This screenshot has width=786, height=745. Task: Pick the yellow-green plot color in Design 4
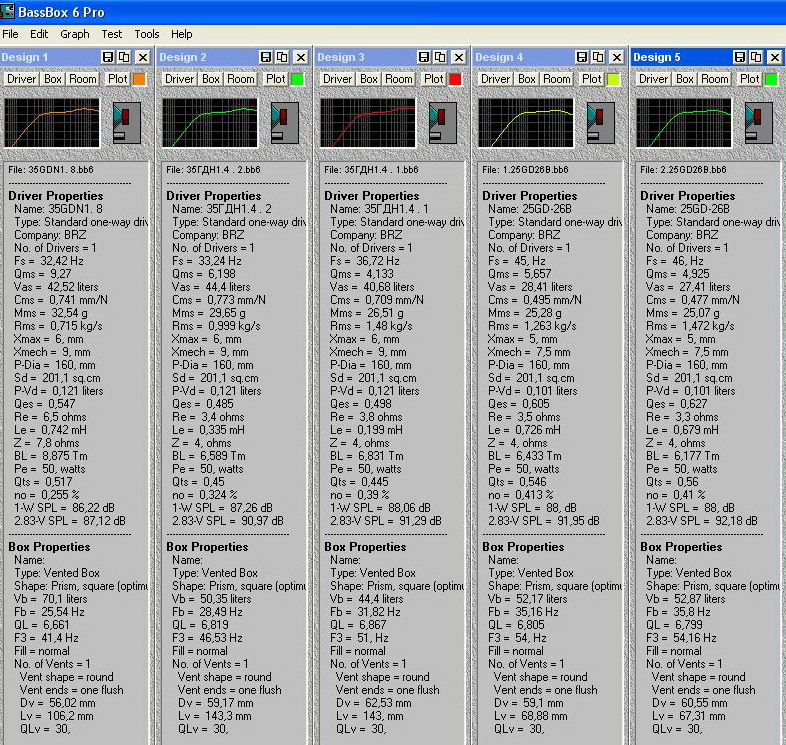pos(613,79)
